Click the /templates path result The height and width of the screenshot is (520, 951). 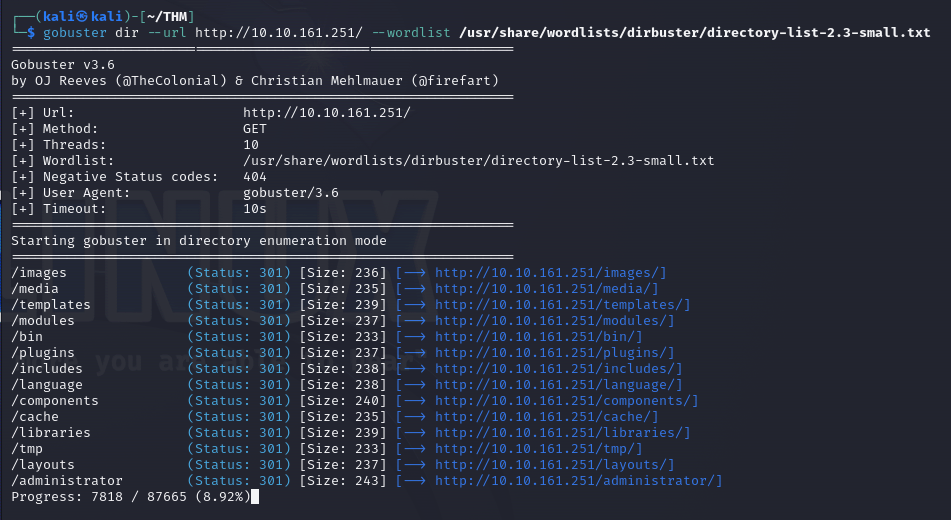51,305
